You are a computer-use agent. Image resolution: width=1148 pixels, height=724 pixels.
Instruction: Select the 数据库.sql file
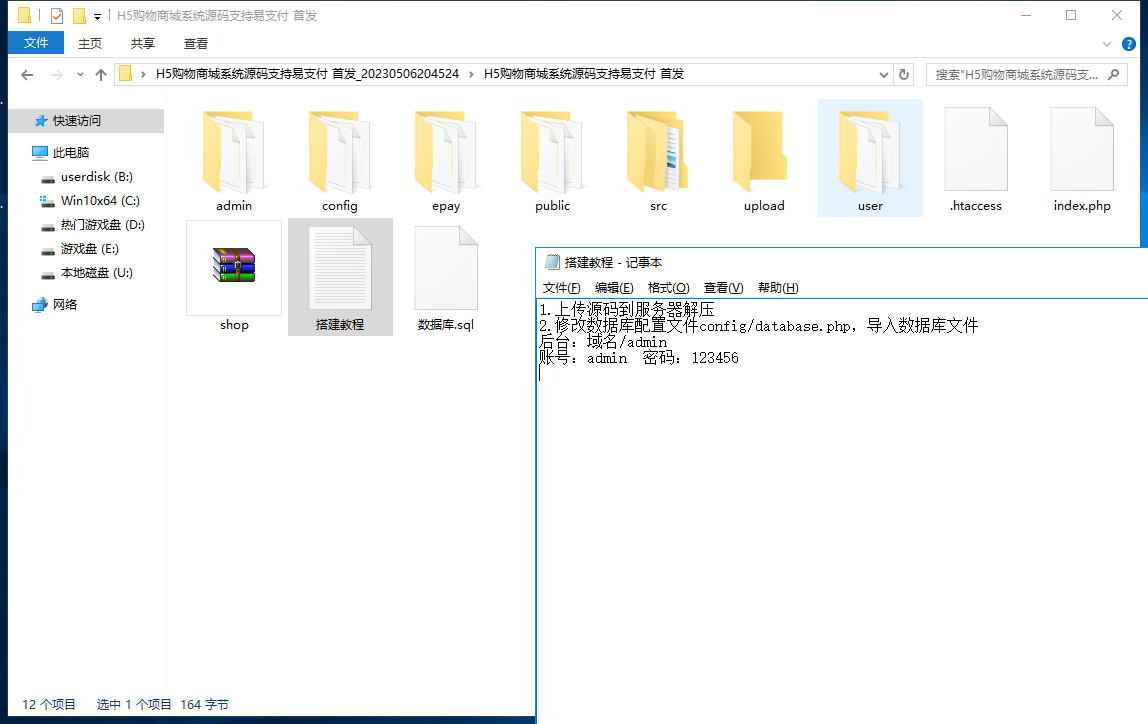[446, 270]
